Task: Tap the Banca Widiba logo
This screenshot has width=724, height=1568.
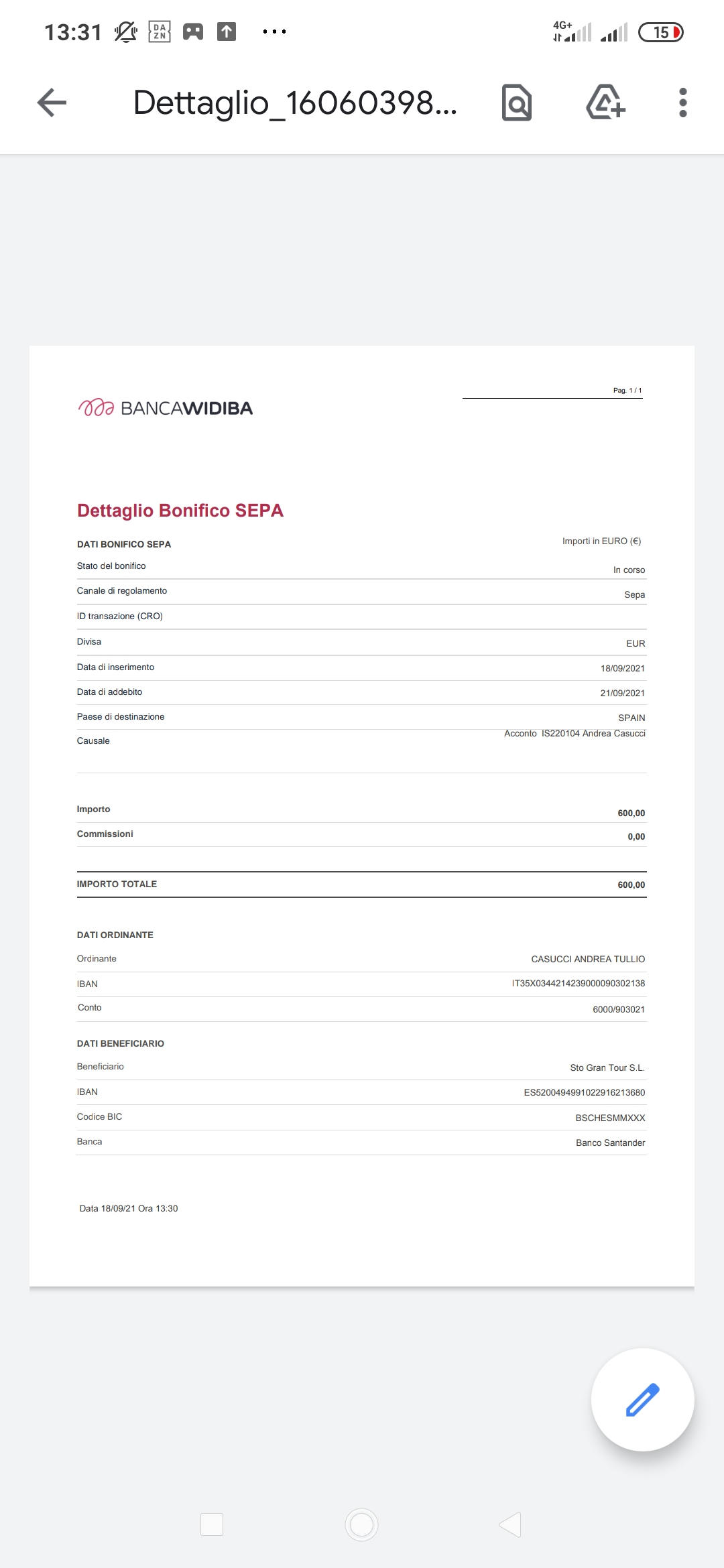Action: [x=165, y=408]
